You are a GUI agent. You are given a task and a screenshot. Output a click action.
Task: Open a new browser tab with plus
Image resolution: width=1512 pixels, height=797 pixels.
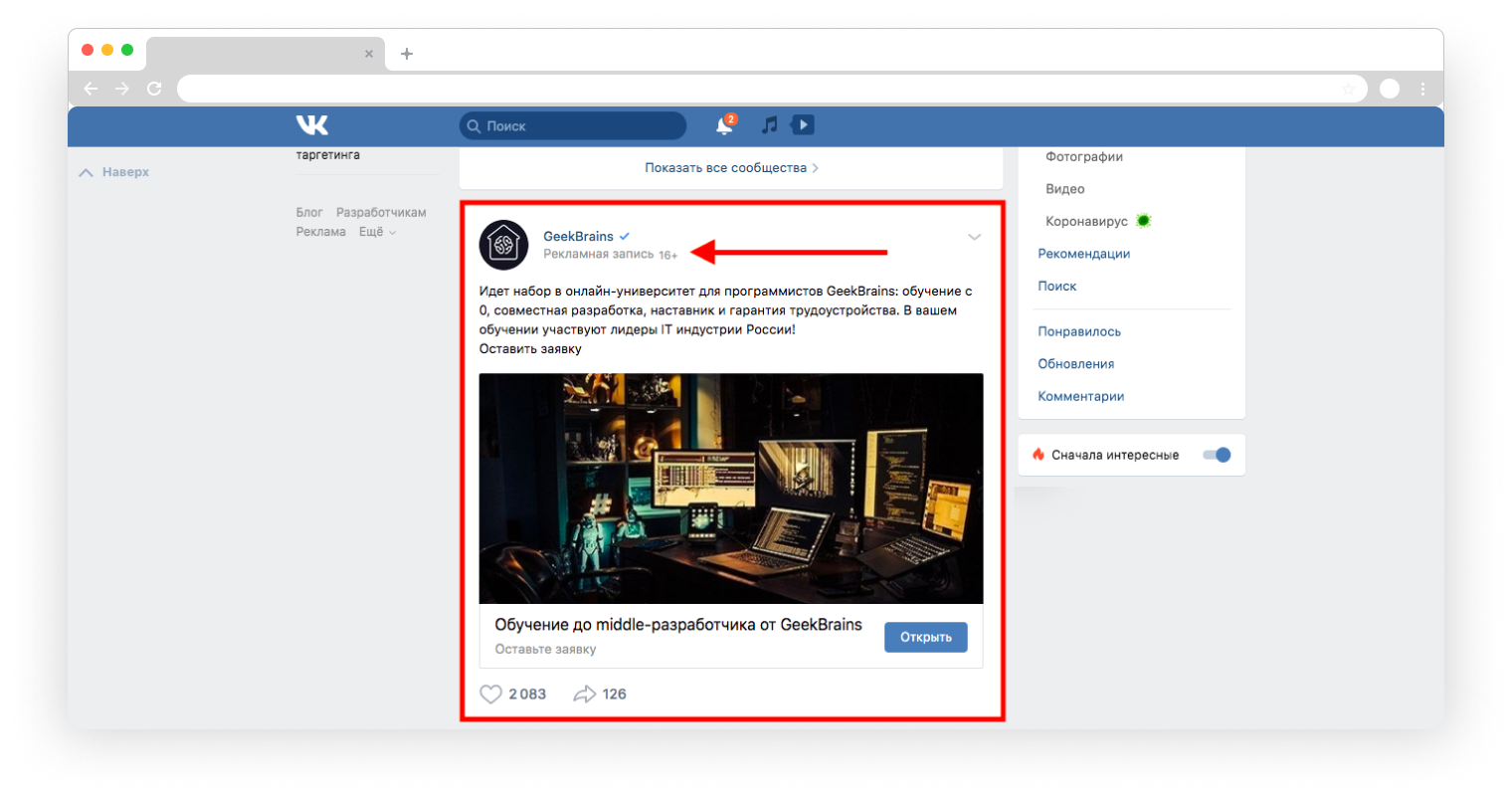click(x=407, y=54)
